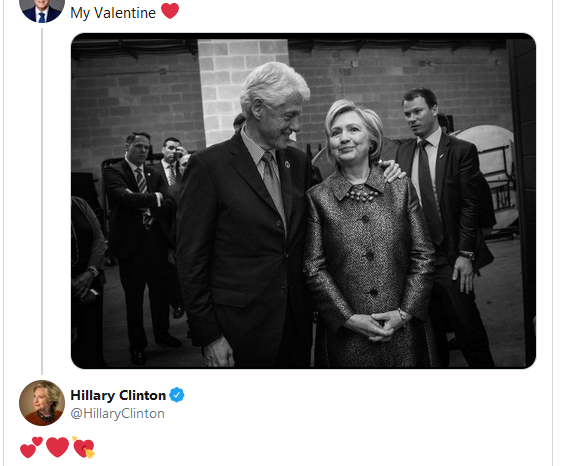Click the large red heart emoji in reply
580x466 pixels.
(x=58, y=447)
